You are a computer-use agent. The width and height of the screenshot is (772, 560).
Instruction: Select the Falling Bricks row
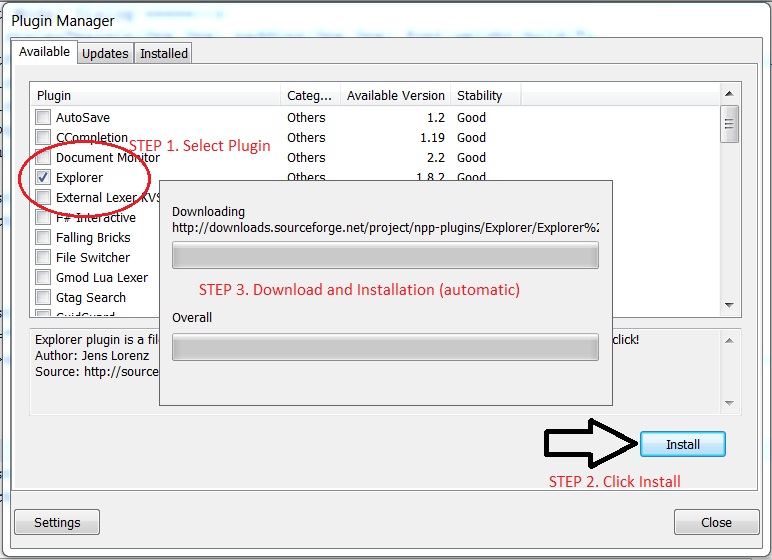(x=93, y=237)
